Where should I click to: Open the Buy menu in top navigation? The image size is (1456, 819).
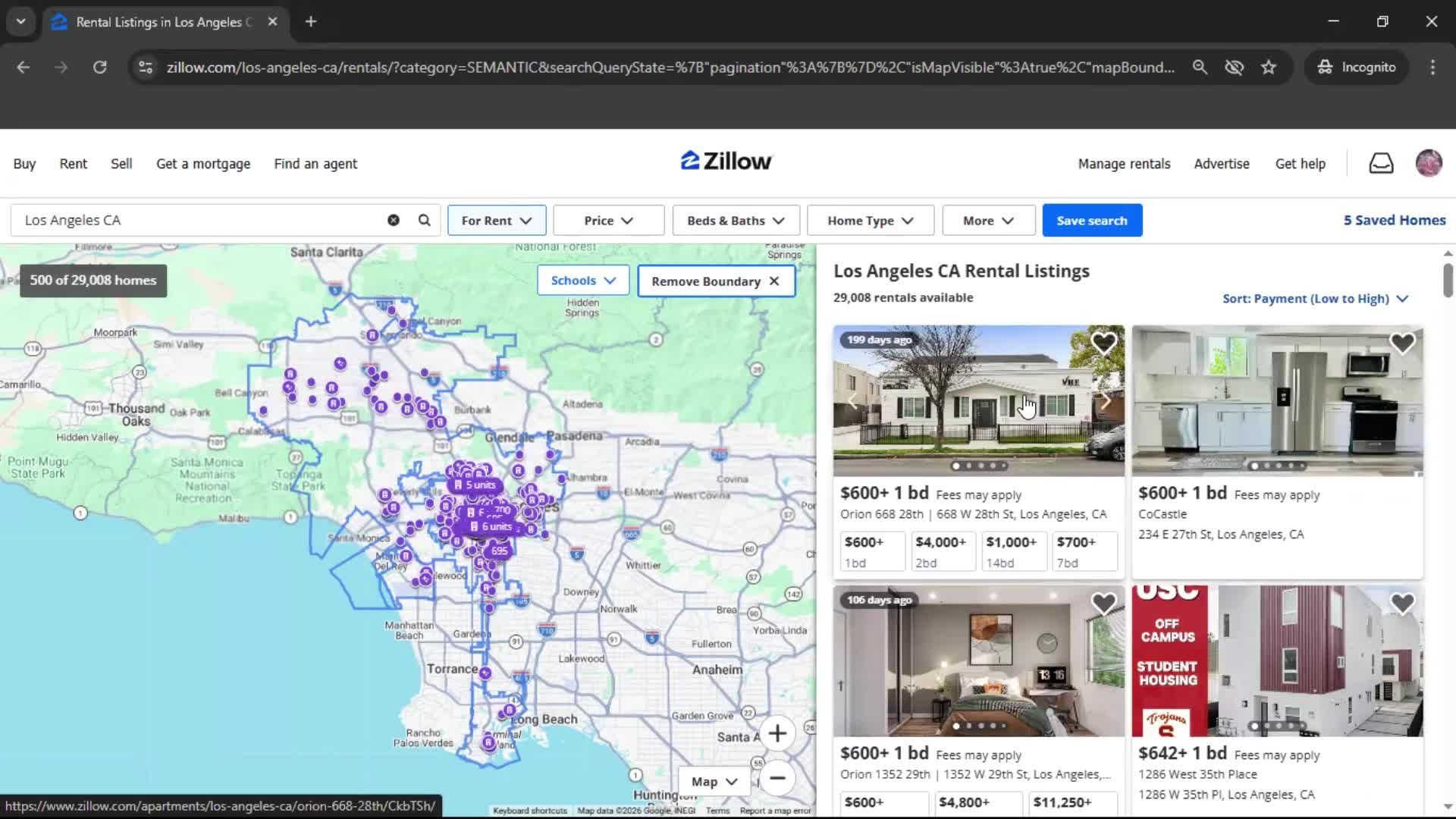tap(24, 164)
